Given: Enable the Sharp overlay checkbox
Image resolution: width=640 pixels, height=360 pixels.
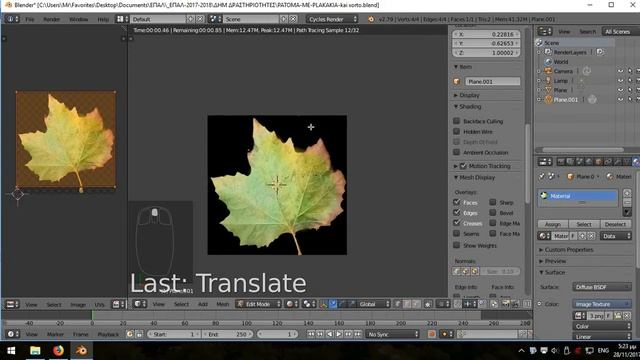Looking at the screenshot, I should 493,202.
